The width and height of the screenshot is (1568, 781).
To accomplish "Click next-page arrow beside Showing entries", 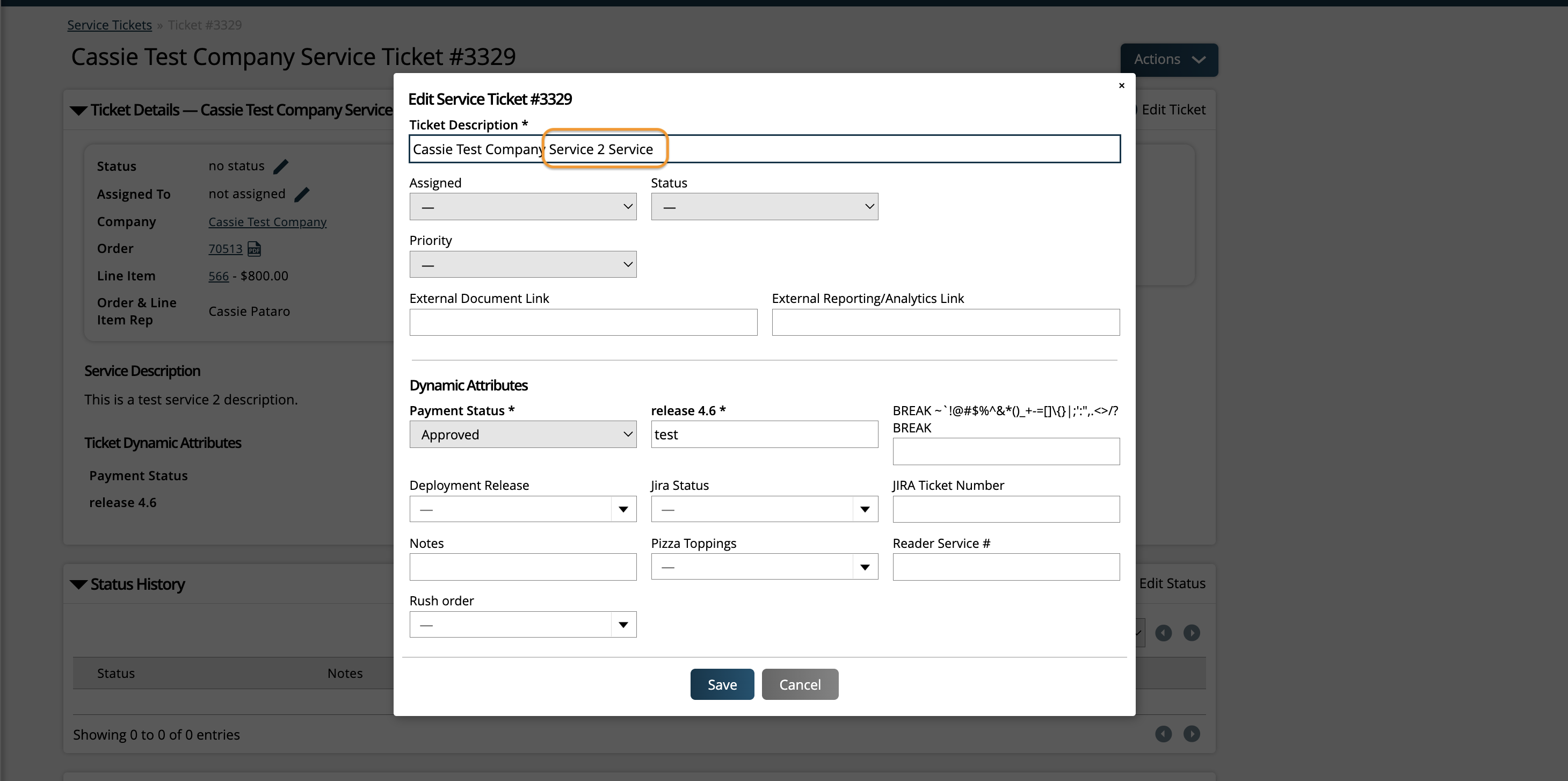I will [1191, 734].
